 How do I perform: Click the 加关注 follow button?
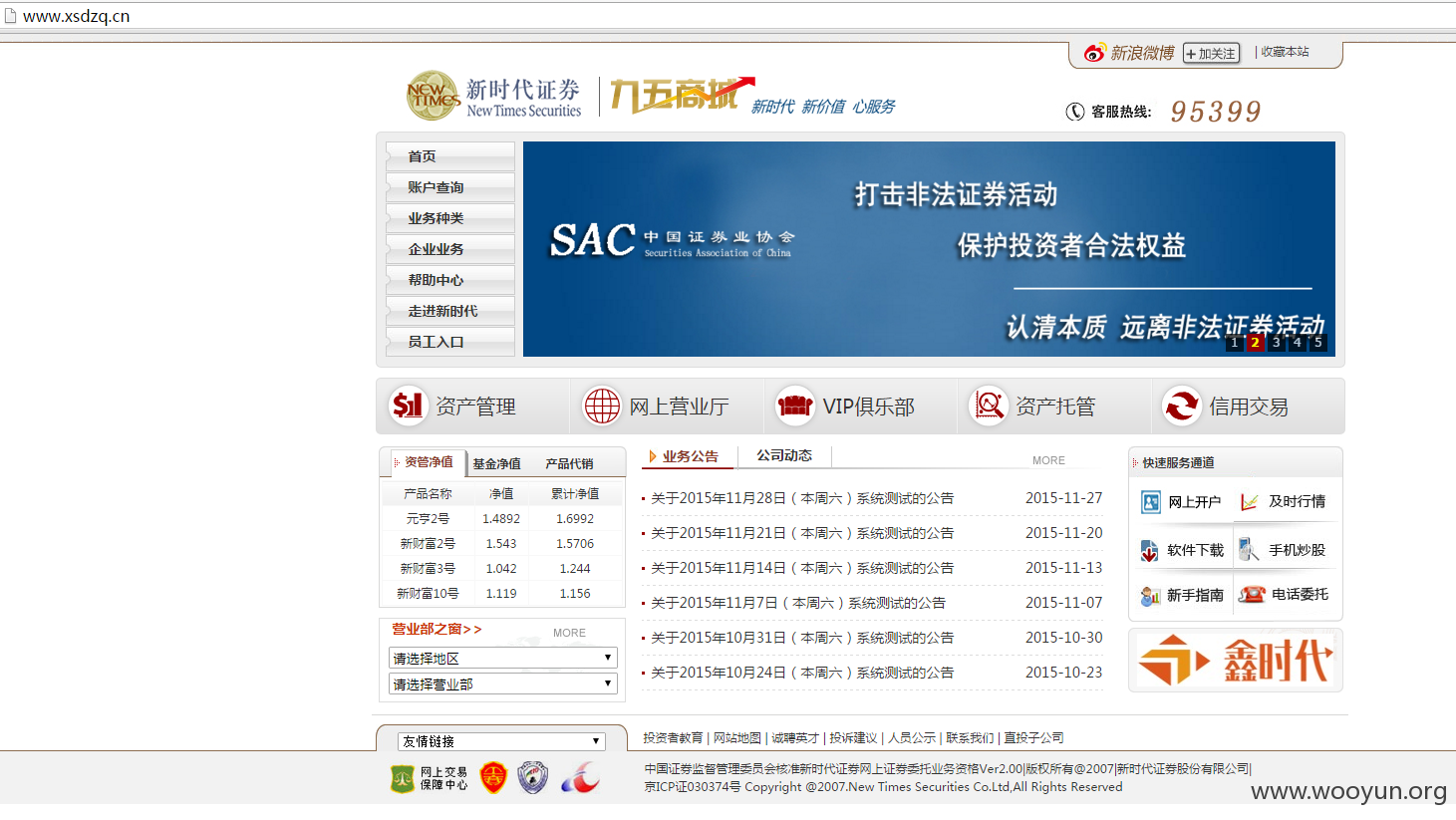click(1212, 54)
